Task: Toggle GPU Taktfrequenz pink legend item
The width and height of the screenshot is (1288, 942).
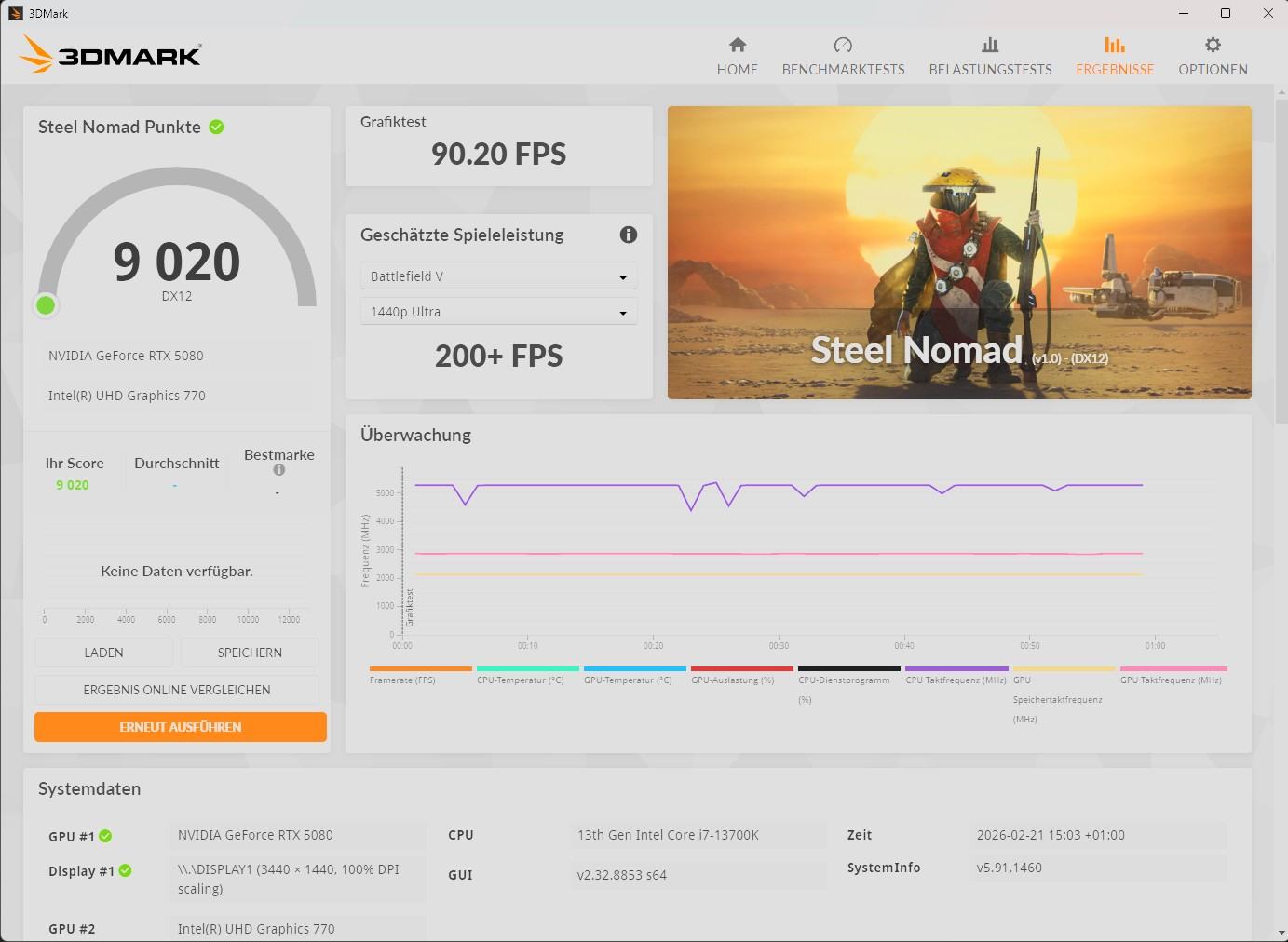Action: (1173, 674)
